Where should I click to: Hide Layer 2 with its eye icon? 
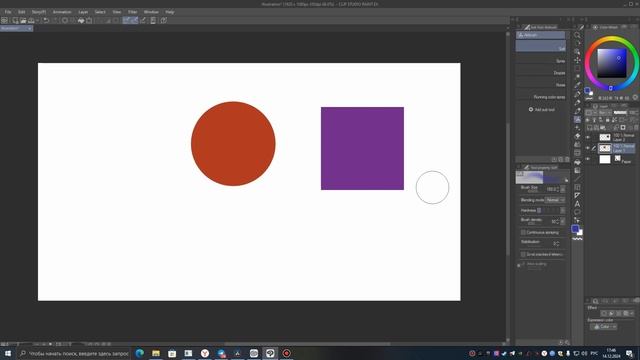tap(588, 137)
